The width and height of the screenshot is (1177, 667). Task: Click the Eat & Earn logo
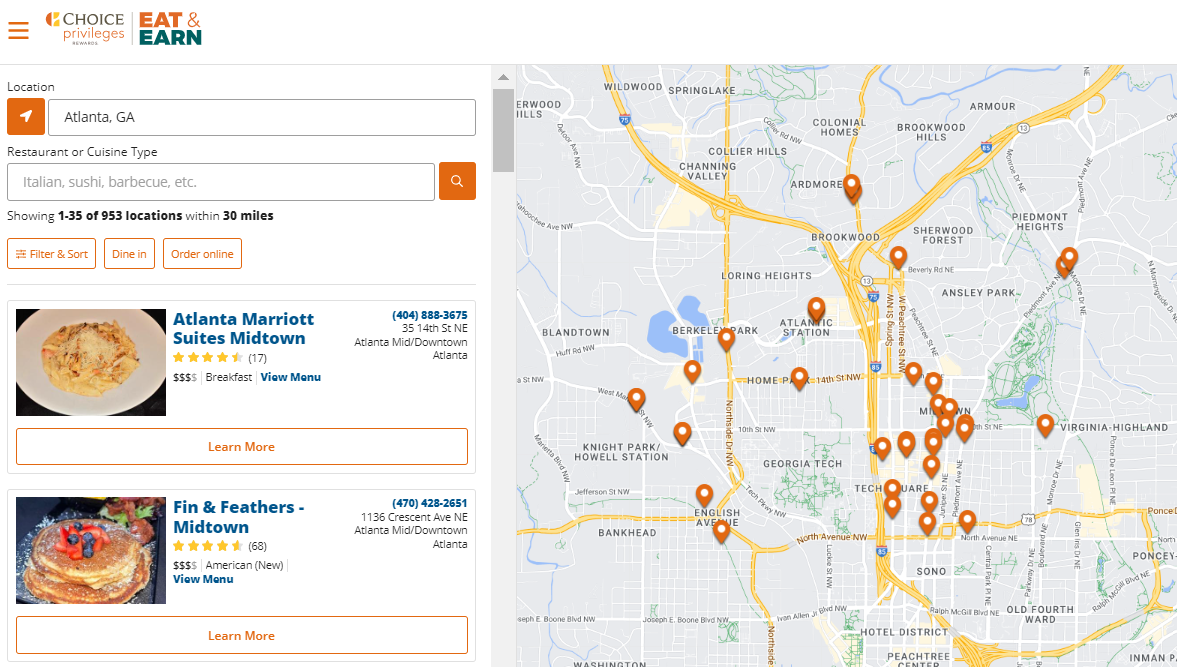click(x=168, y=28)
